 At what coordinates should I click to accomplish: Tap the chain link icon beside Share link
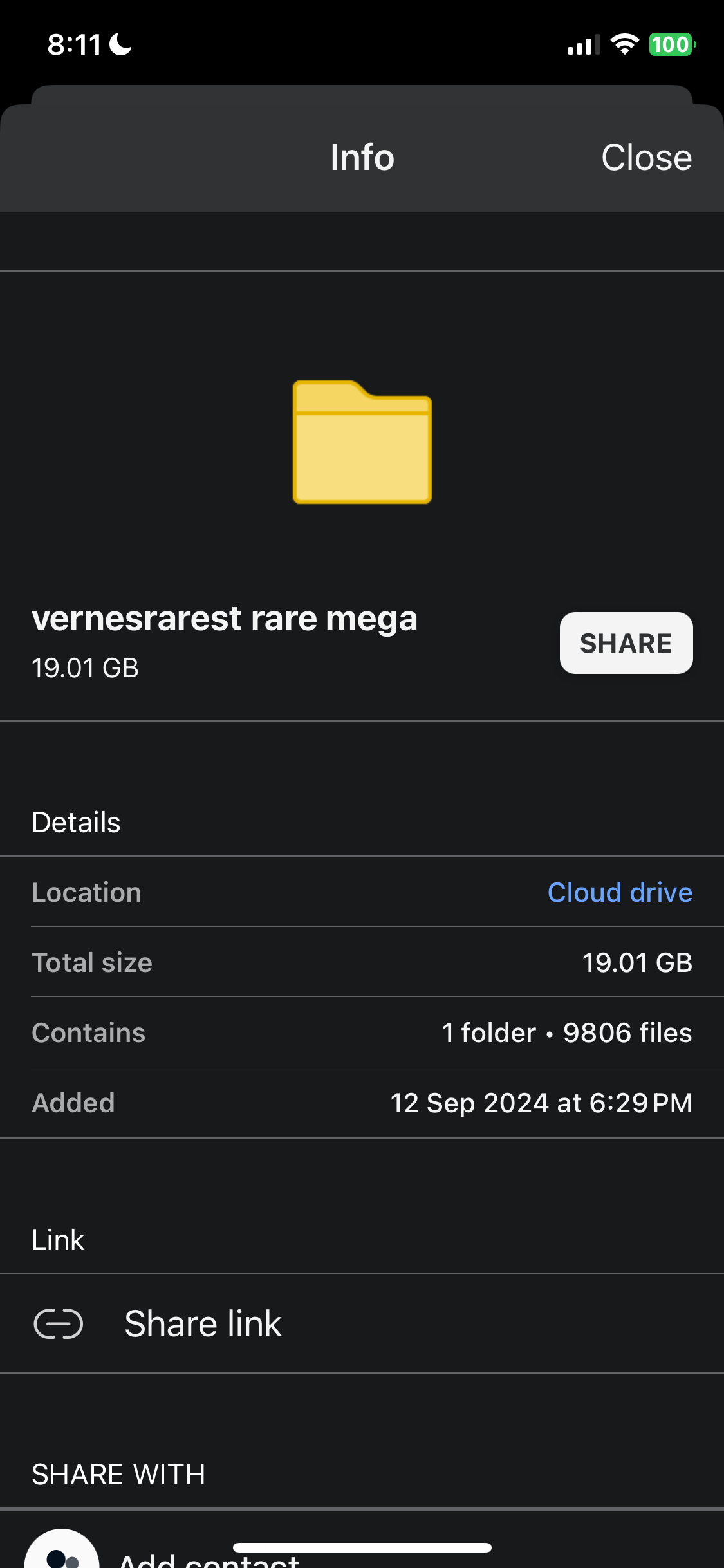pyautogui.click(x=58, y=1324)
